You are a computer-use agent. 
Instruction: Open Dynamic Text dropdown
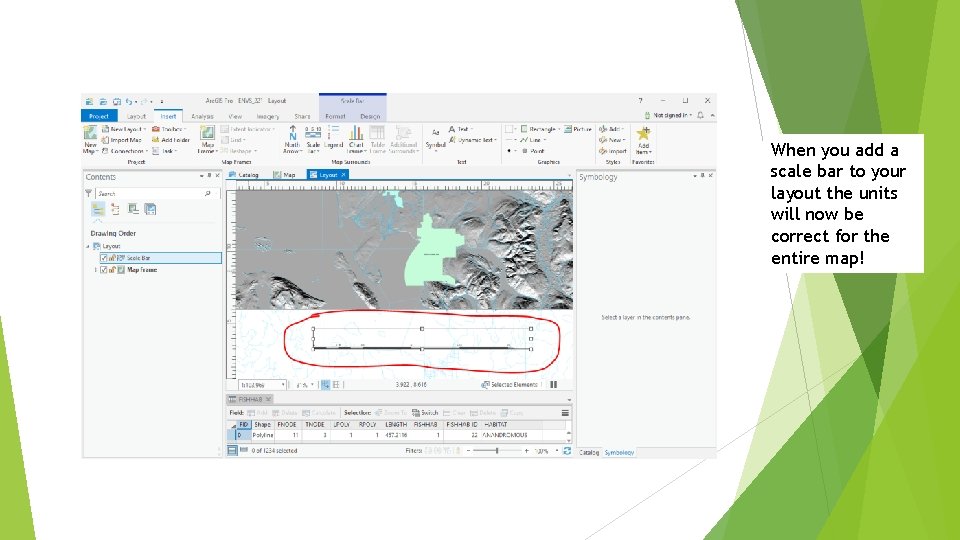[x=473, y=140]
